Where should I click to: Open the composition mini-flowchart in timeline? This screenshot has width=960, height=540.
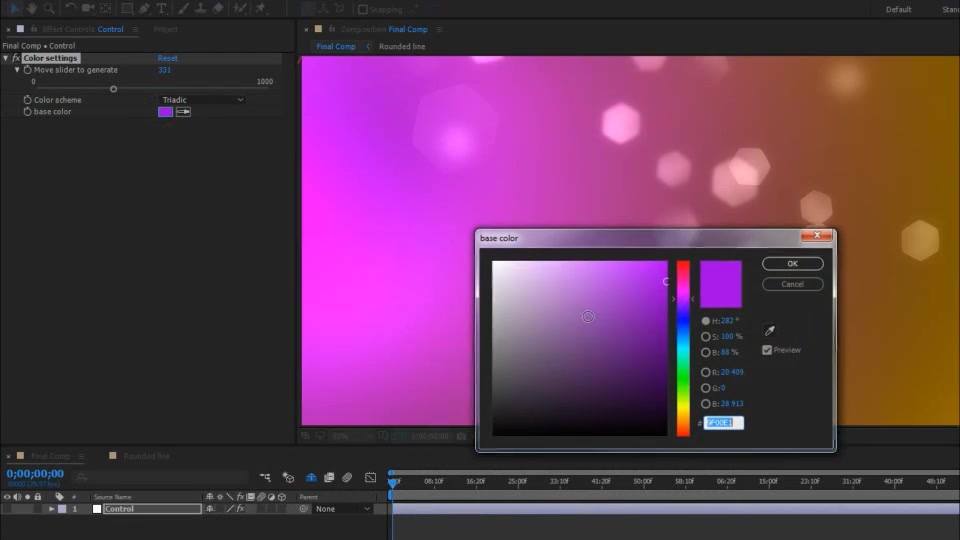click(x=265, y=477)
